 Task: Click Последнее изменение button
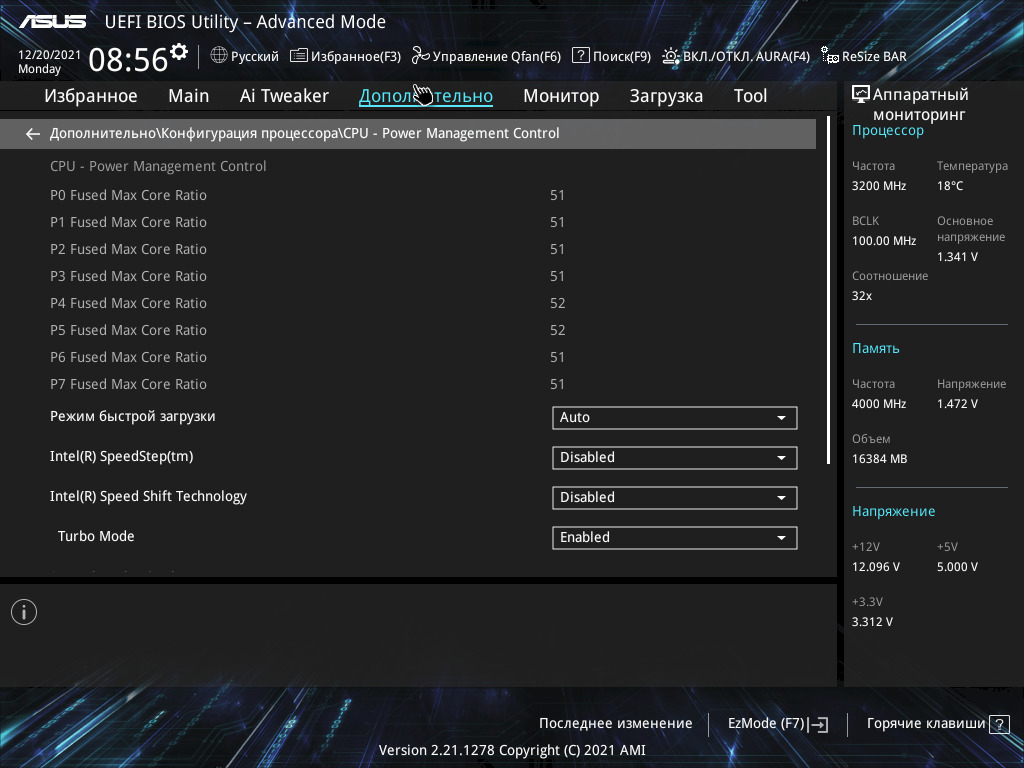click(615, 724)
